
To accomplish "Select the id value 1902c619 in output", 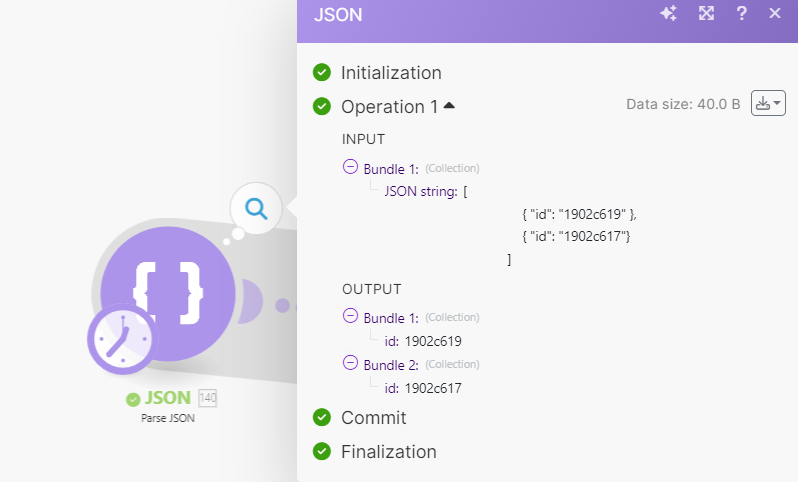I will [433, 341].
